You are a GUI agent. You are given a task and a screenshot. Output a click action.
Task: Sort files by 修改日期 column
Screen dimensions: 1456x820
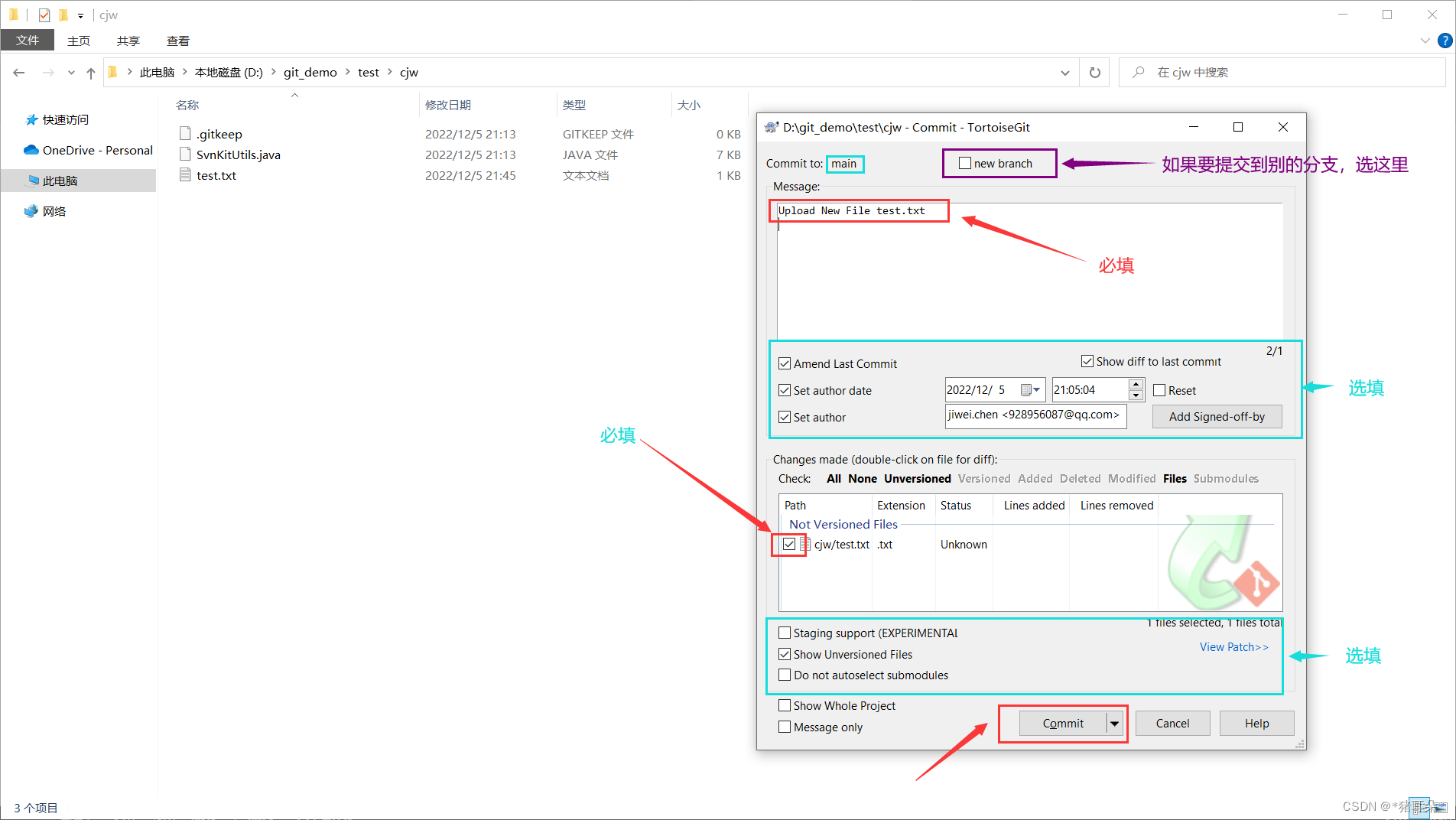pyautogui.click(x=448, y=105)
